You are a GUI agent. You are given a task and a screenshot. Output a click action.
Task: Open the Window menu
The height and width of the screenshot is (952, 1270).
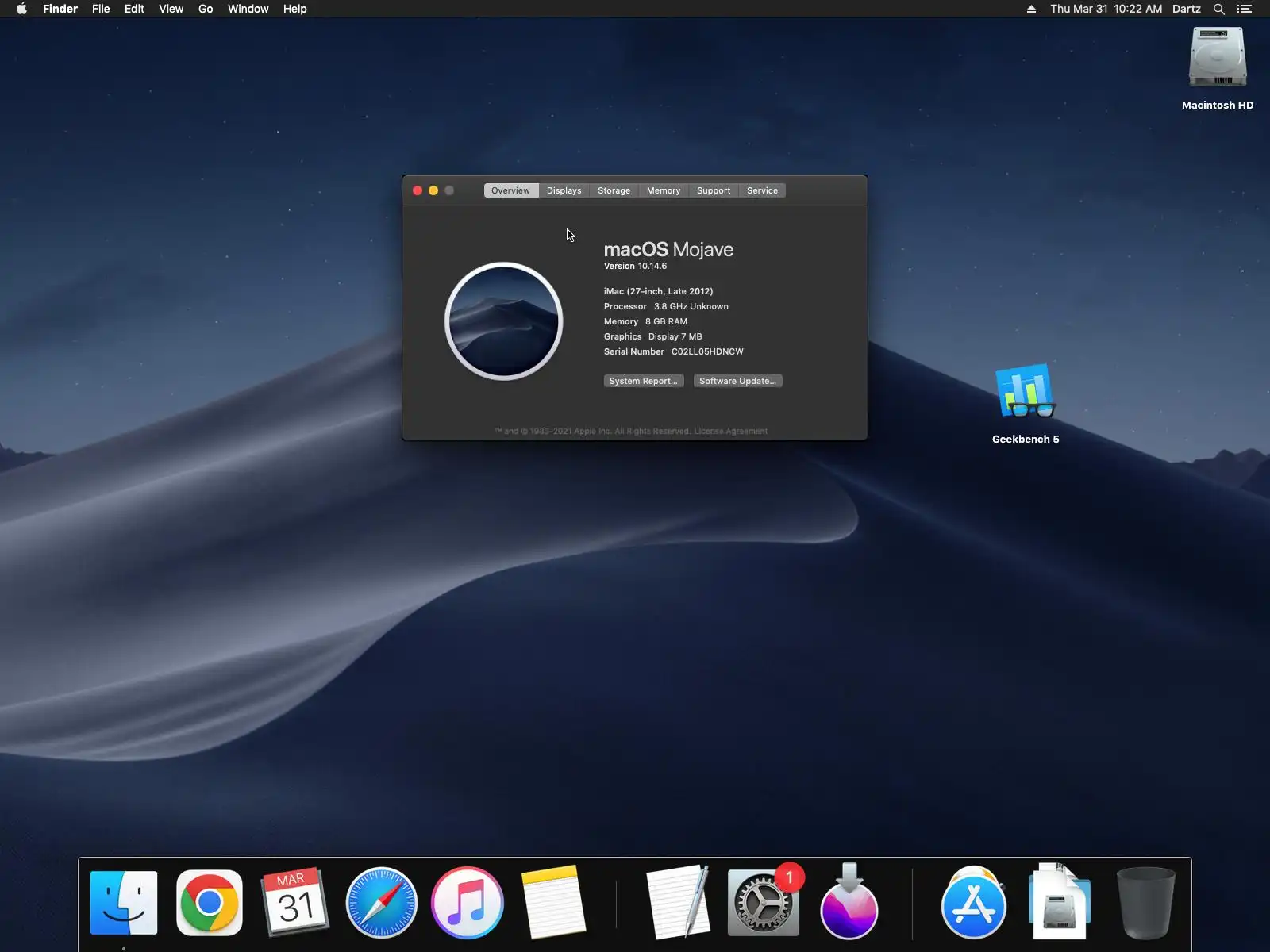[x=248, y=9]
